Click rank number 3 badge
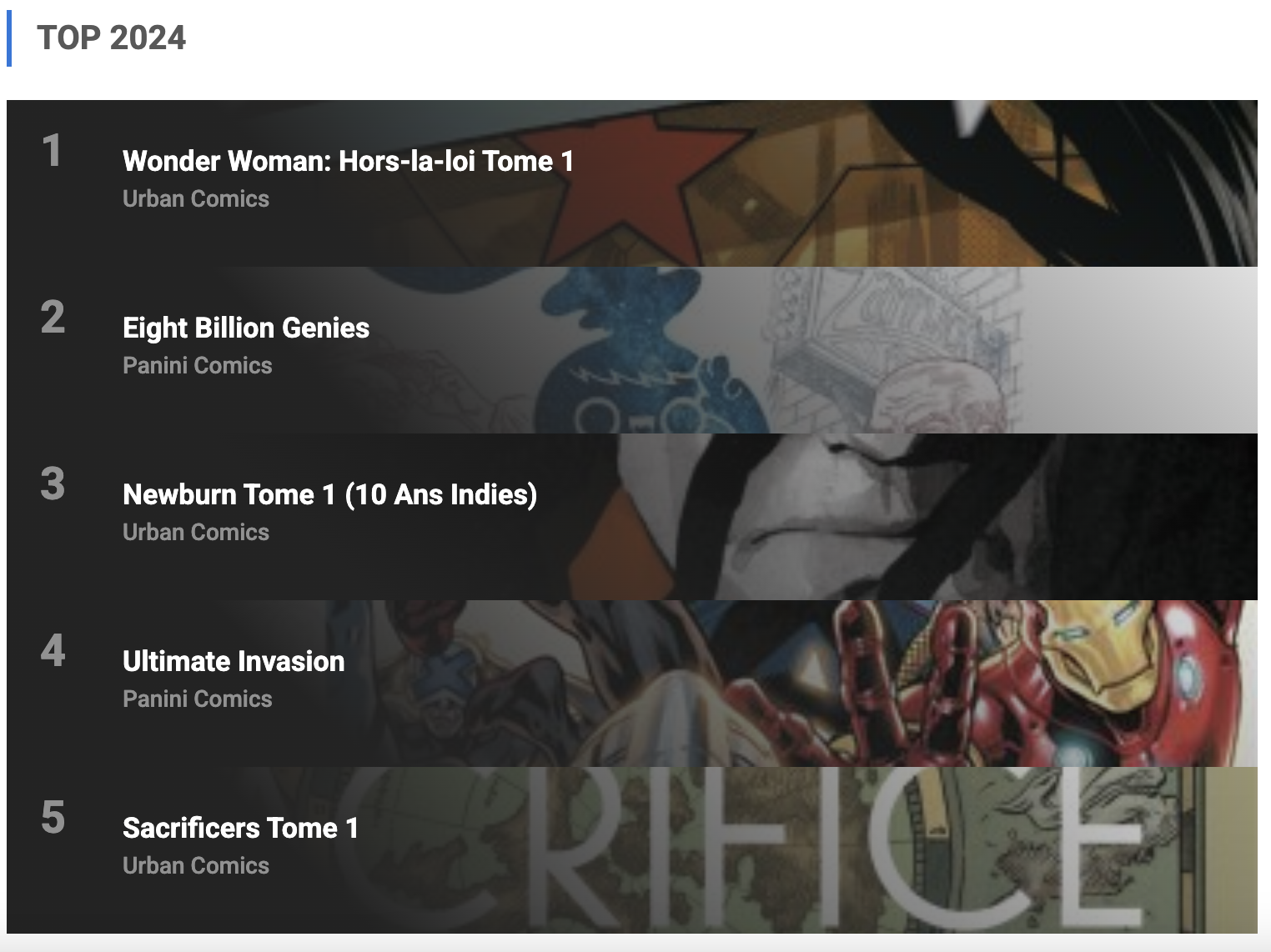Viewport: 1271px width, 952px height. [53, 484]
